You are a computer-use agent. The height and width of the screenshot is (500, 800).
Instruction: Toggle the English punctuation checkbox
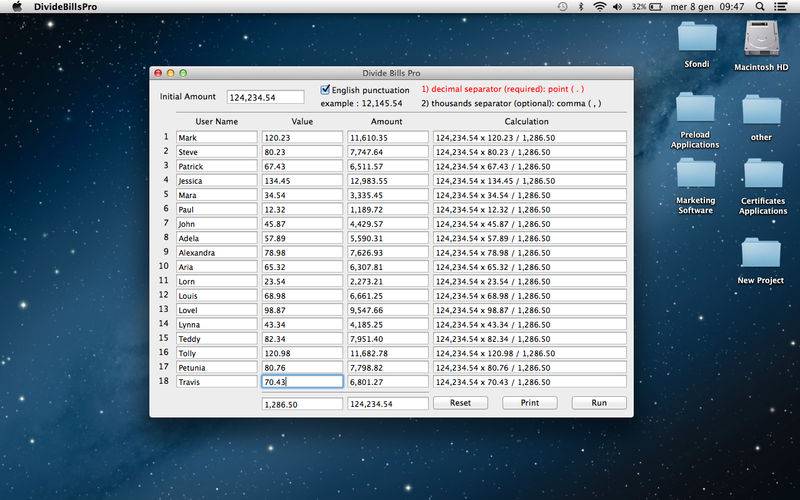[325, 90]
